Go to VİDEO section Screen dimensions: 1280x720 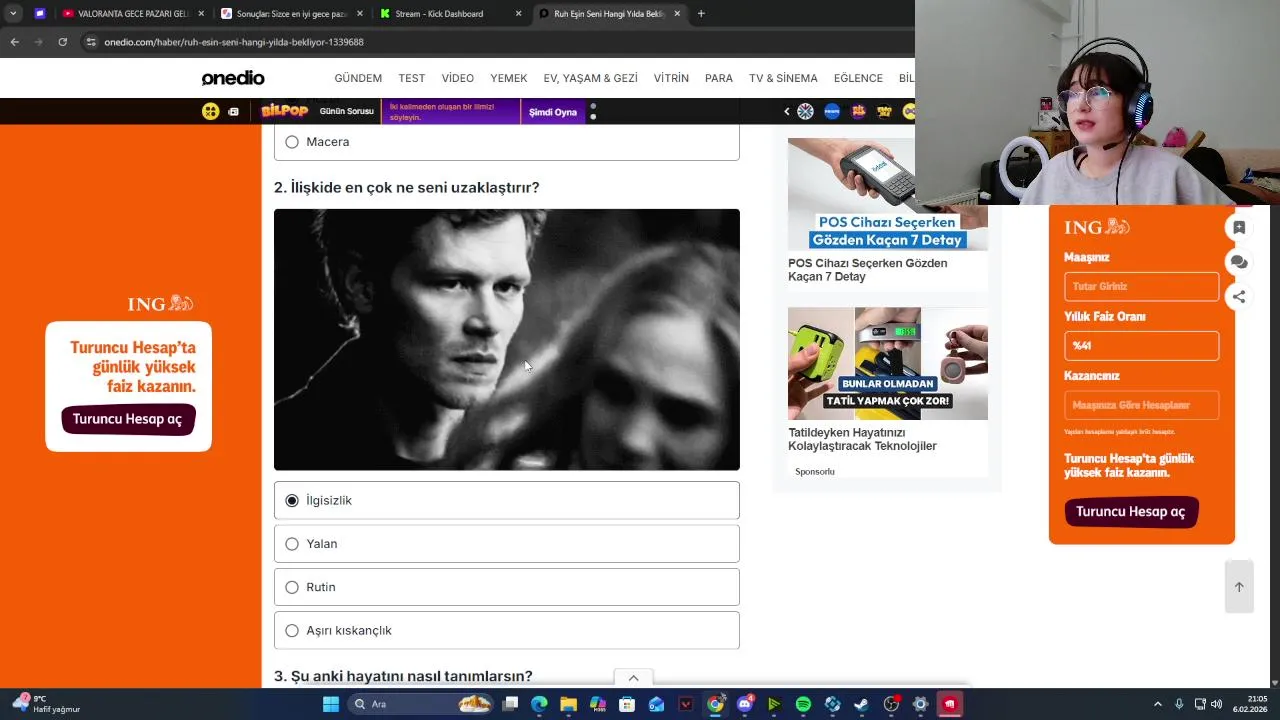[x=458, y=78]
